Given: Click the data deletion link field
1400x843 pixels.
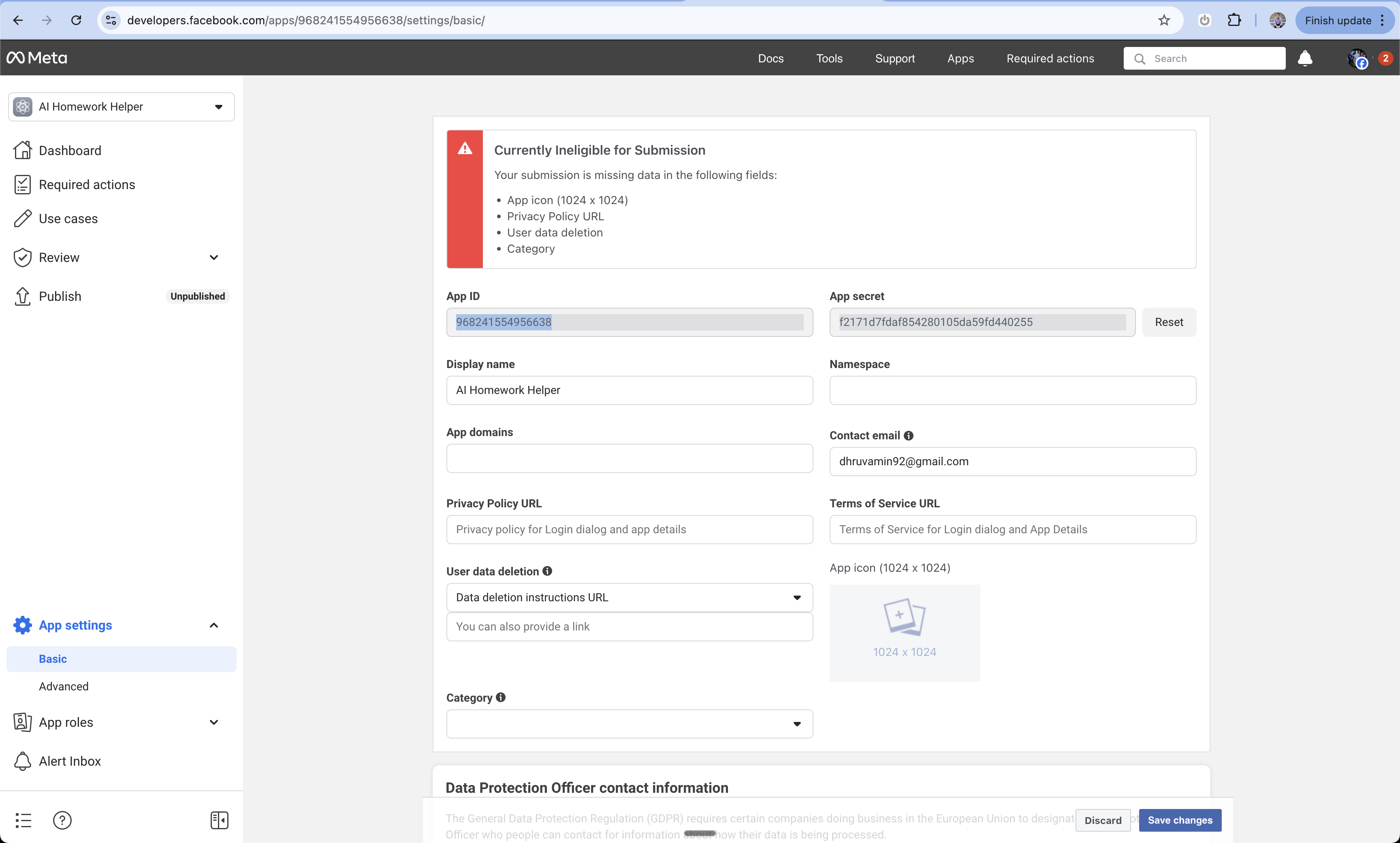Looking at the screenshot, I should click(630, 626).
